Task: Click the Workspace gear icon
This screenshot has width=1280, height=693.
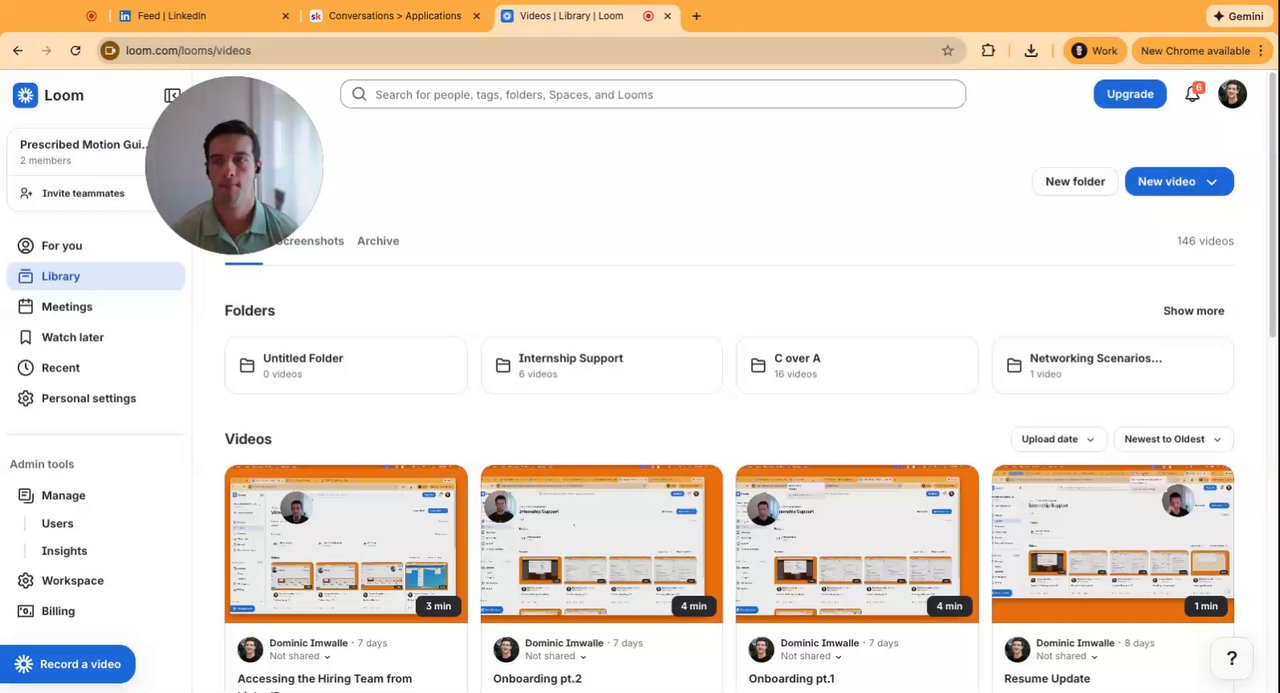Action: (x=26, y=580)
